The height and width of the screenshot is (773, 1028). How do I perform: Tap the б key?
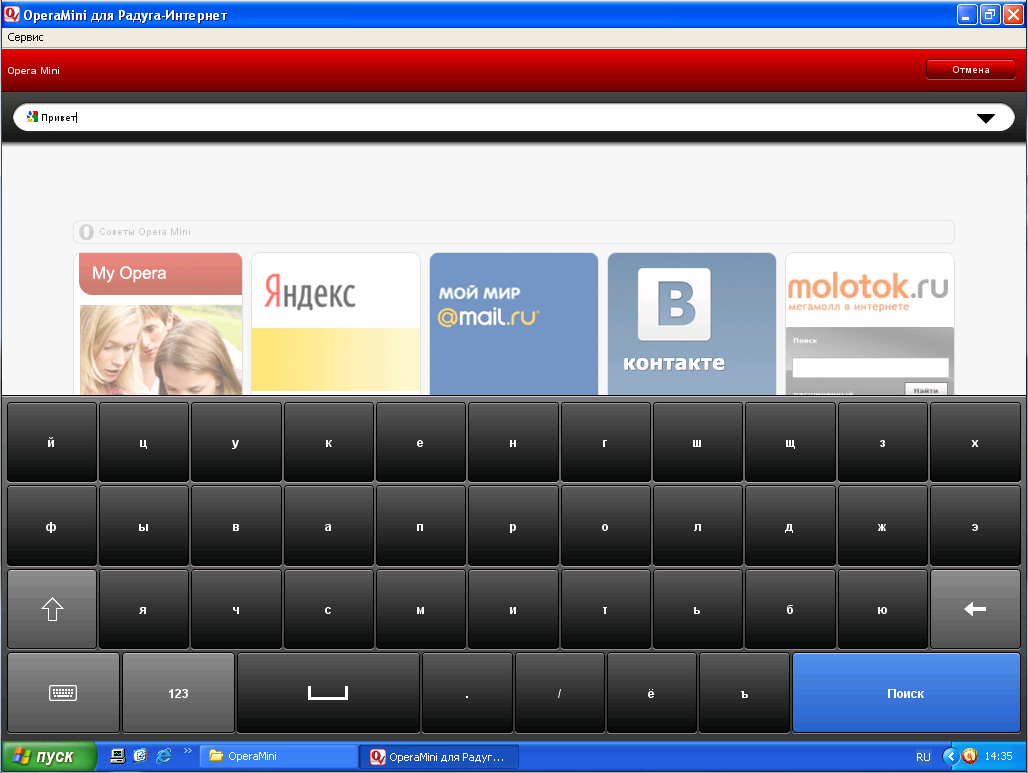click(790, 609)
